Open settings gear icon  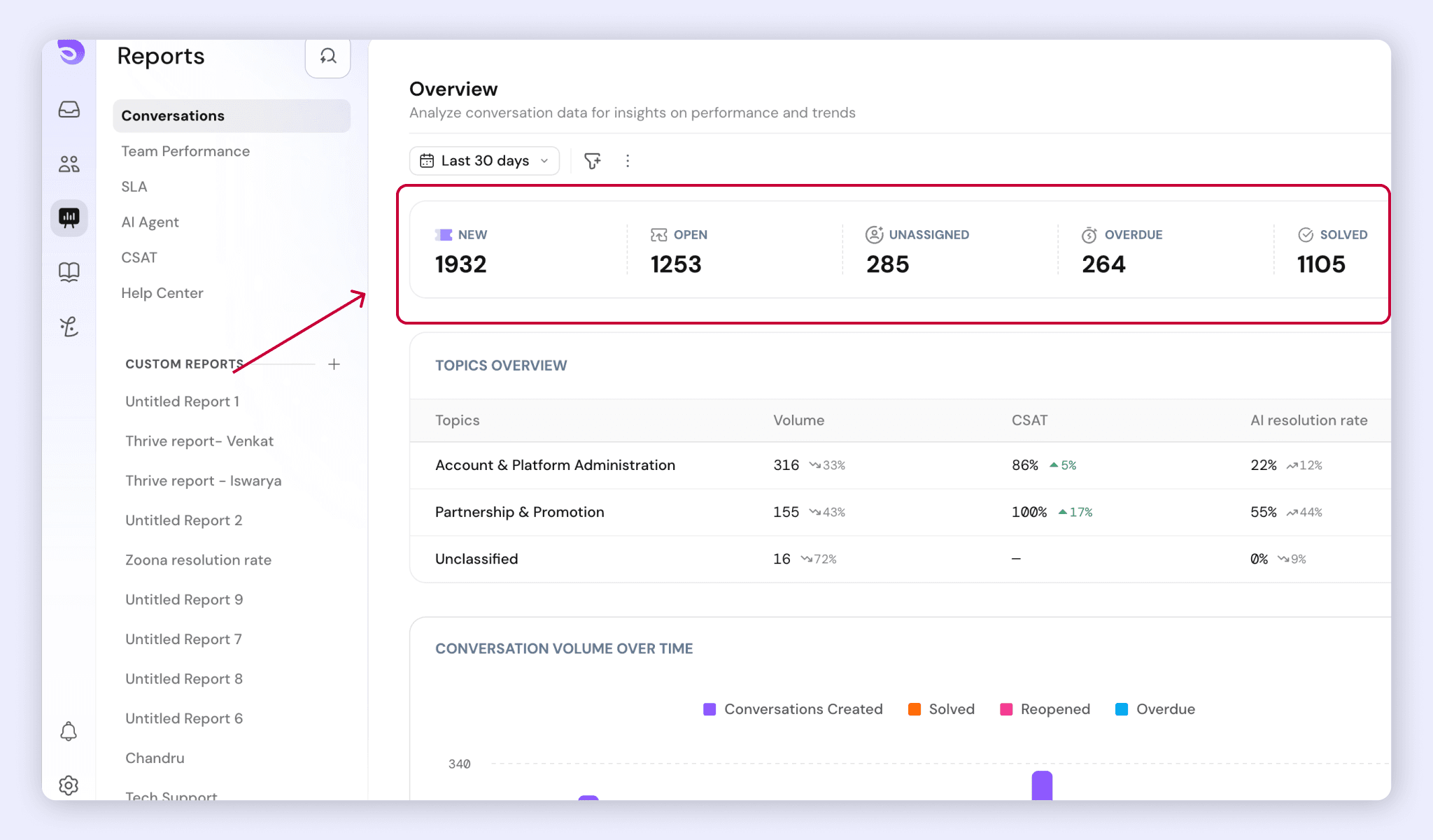tap(69, 785)
